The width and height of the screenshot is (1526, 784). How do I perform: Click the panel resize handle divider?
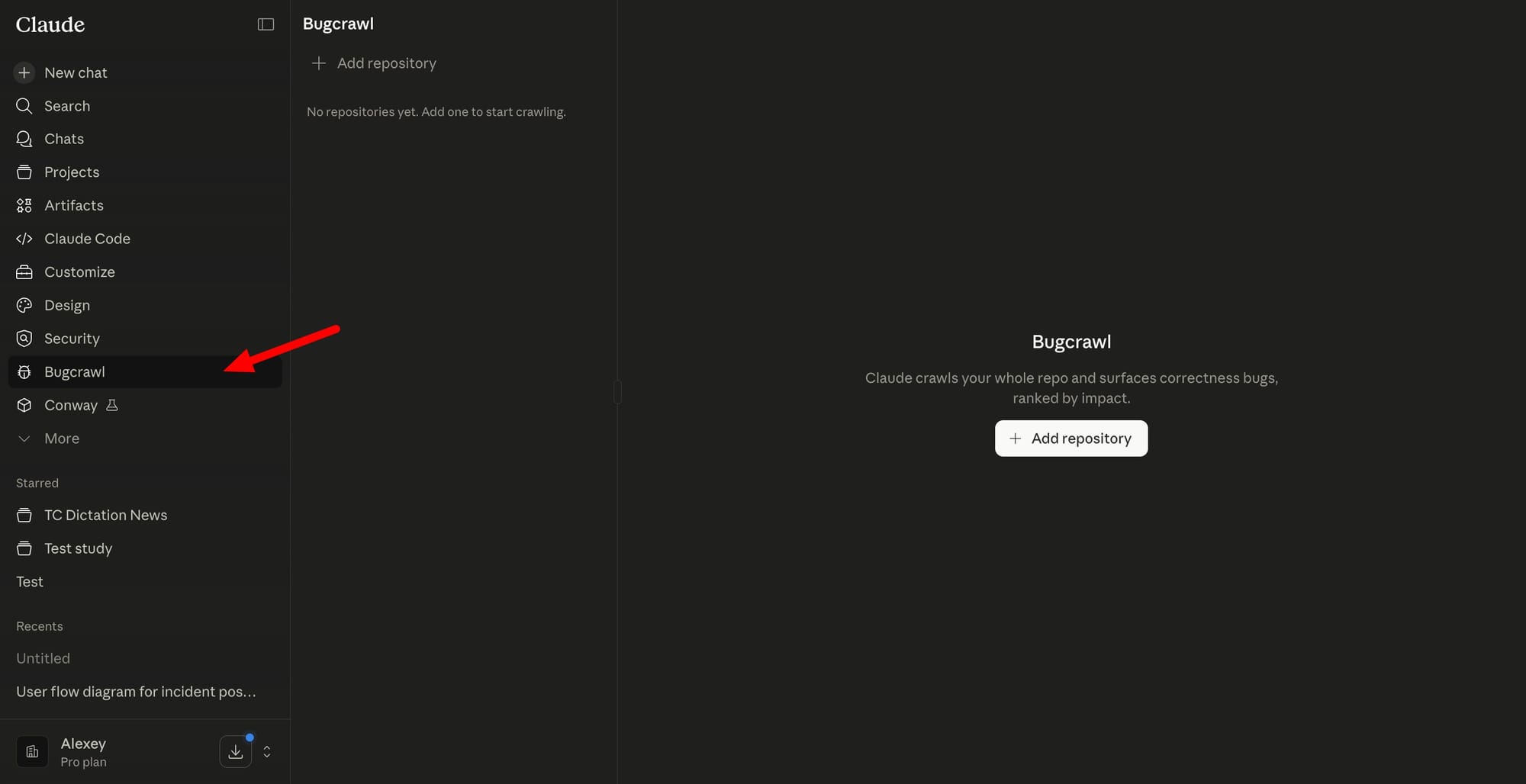[x=617, y=392]
